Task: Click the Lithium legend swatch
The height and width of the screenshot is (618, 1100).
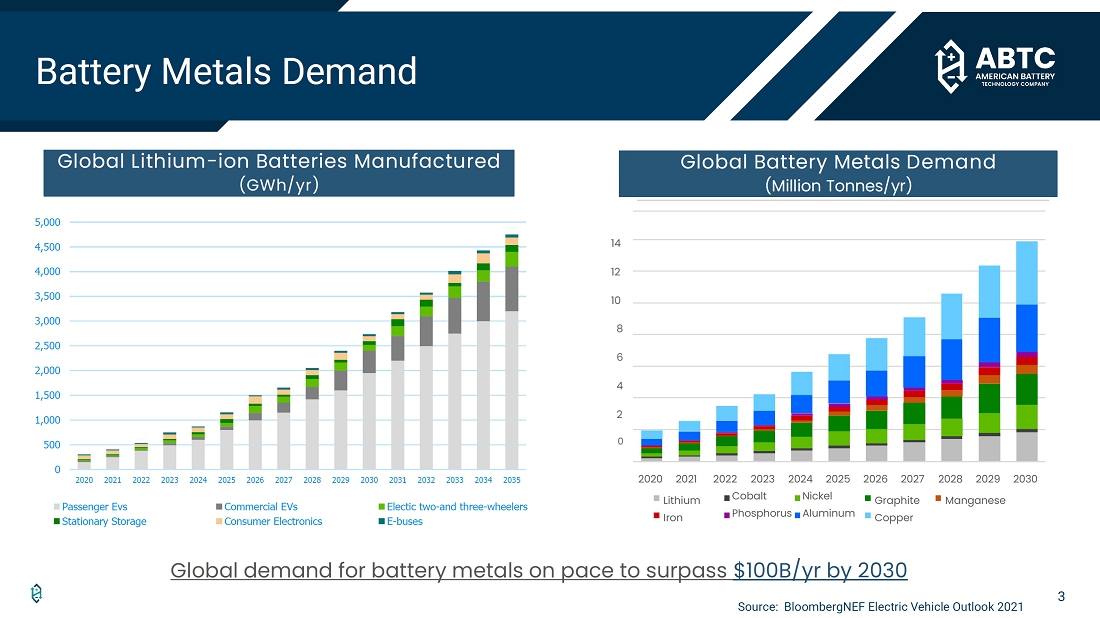Action: 656,499
